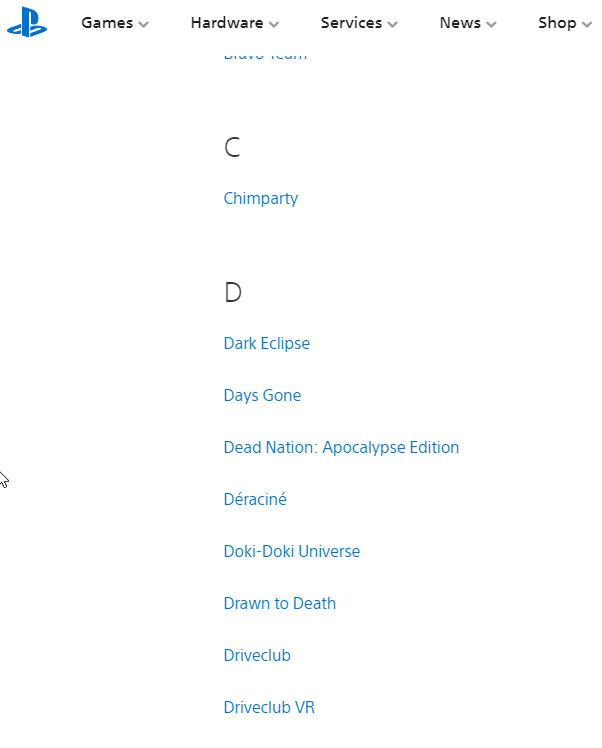Expand the Services dropdown chevron
Screen dimensions: 602x748
click(393, 24)
